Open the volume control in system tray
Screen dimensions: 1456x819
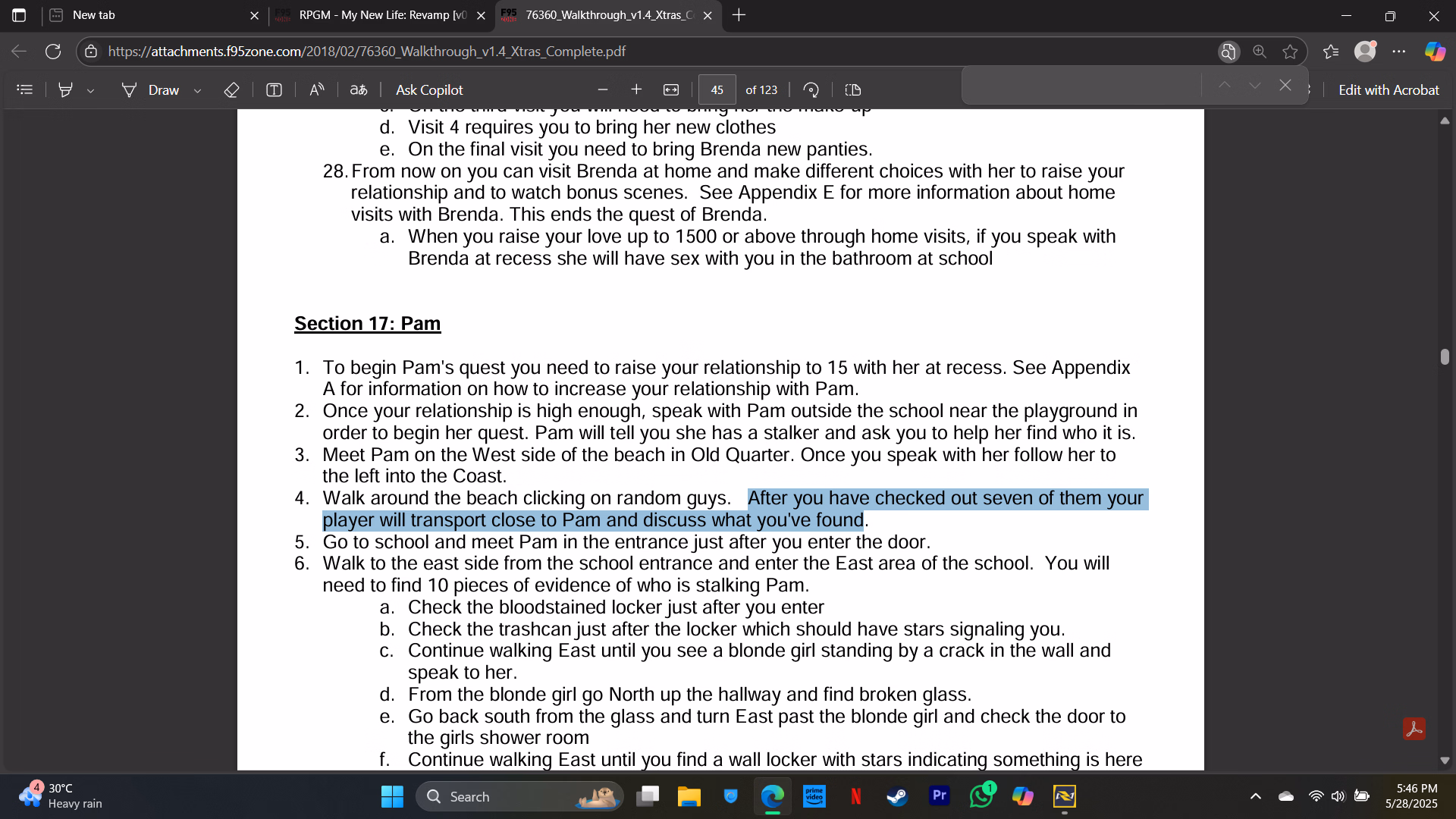(x=1338, y=796)
